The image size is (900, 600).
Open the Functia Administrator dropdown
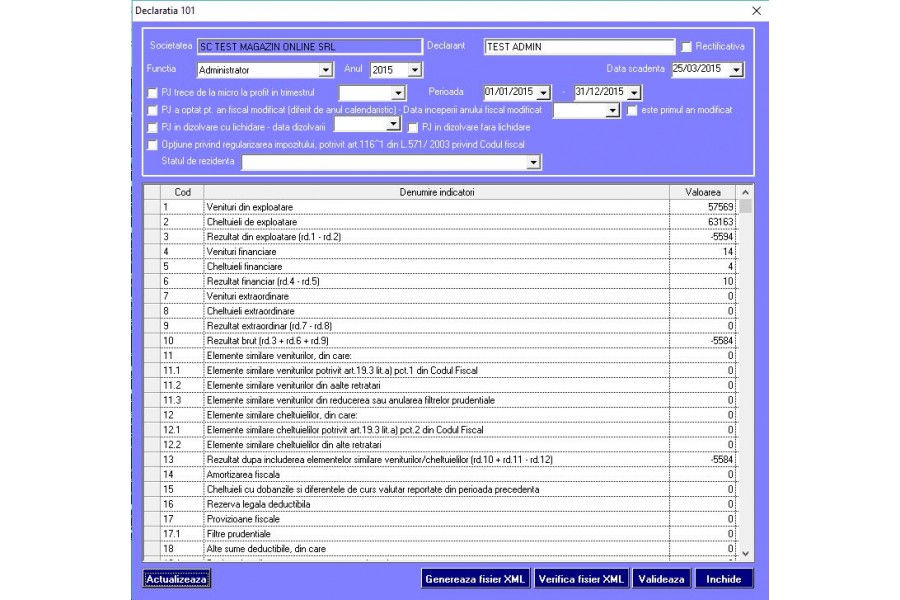[x=325, y=70]
